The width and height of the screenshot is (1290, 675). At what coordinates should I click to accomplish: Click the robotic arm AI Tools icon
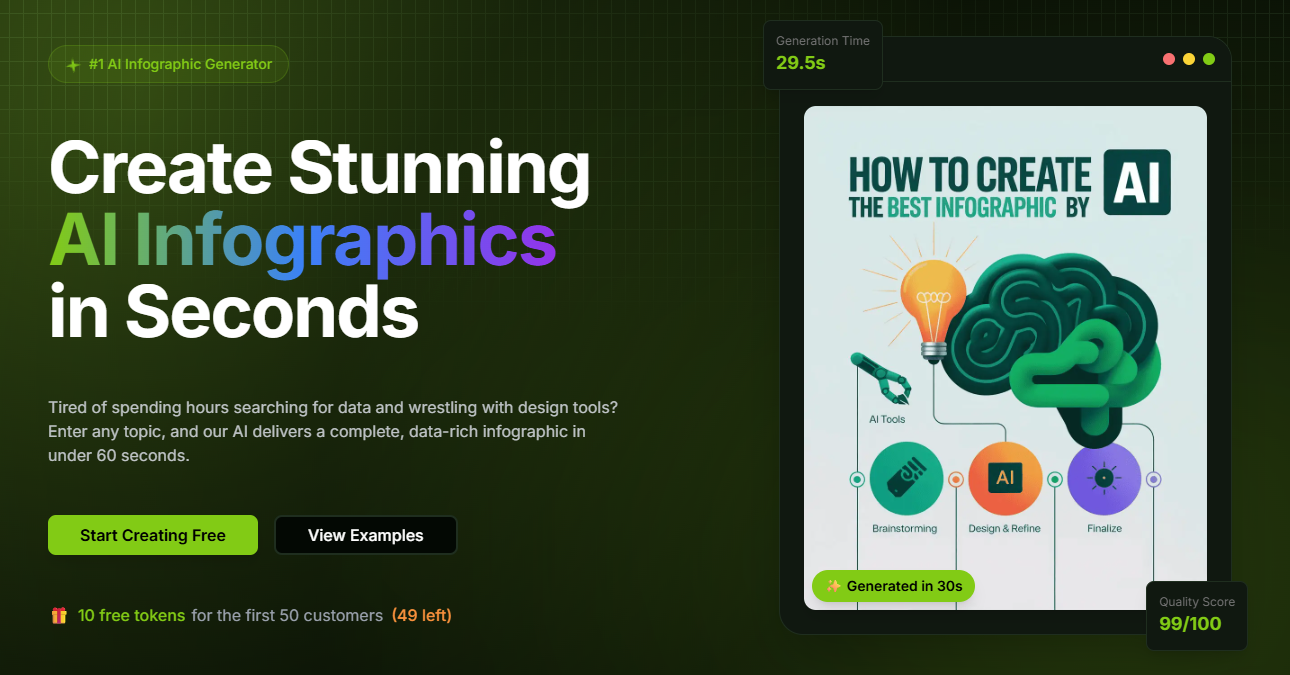tap(880, 380)
